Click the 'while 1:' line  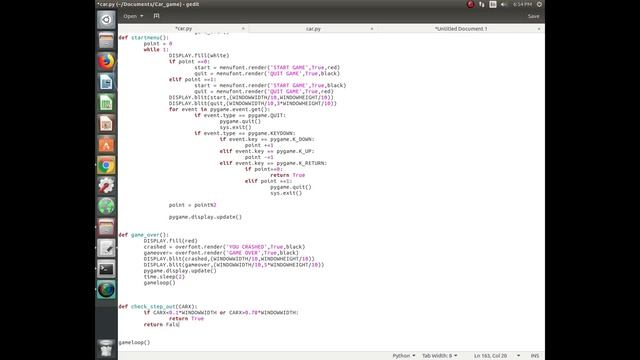tap(156, 49)
